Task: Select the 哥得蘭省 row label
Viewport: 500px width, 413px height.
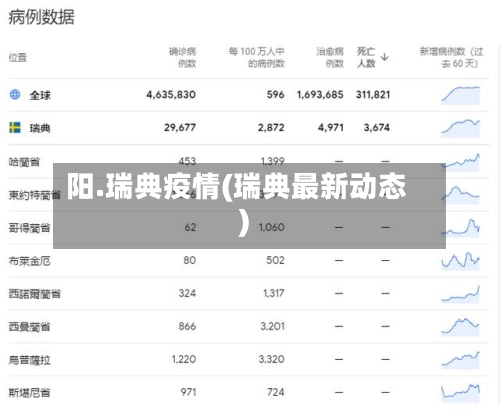Action: point(29,228)
